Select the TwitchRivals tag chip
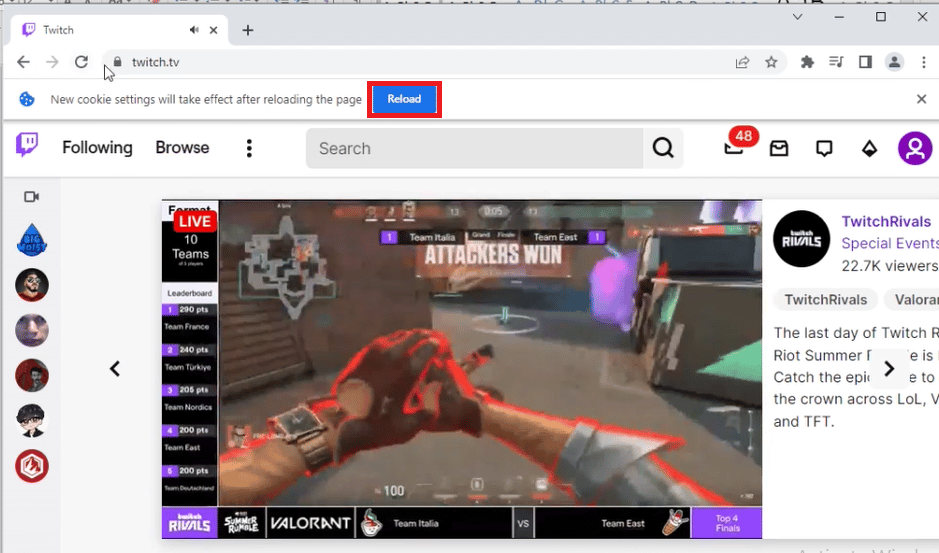This screenshot has width=939, height=553. click(x=826, y=300)
